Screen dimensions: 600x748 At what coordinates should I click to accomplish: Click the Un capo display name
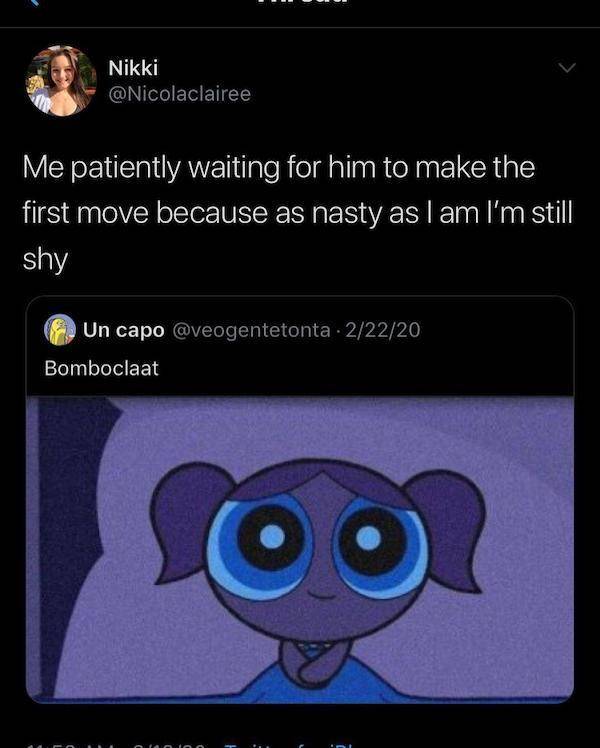116,329
